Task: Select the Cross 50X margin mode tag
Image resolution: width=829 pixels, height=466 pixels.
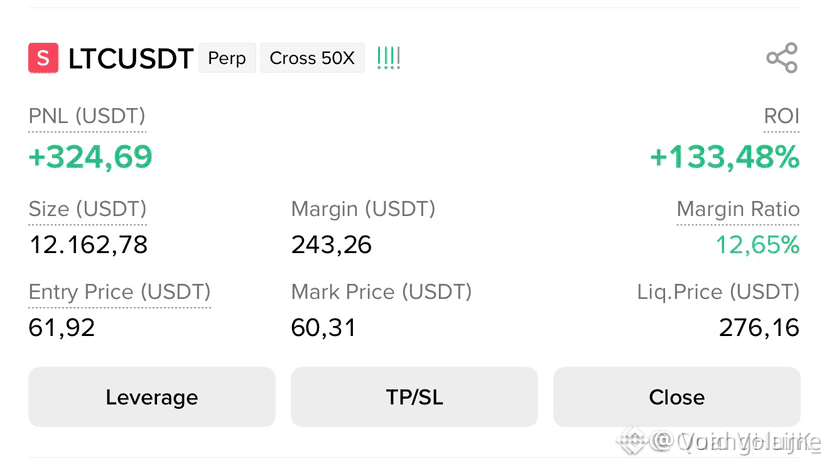Action: click(x=312, y=58)
